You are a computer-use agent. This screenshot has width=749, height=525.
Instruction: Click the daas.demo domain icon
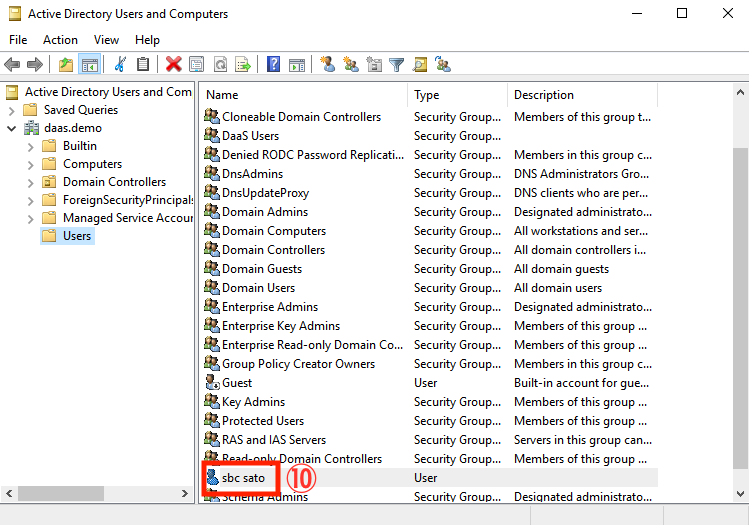(32, 128)
